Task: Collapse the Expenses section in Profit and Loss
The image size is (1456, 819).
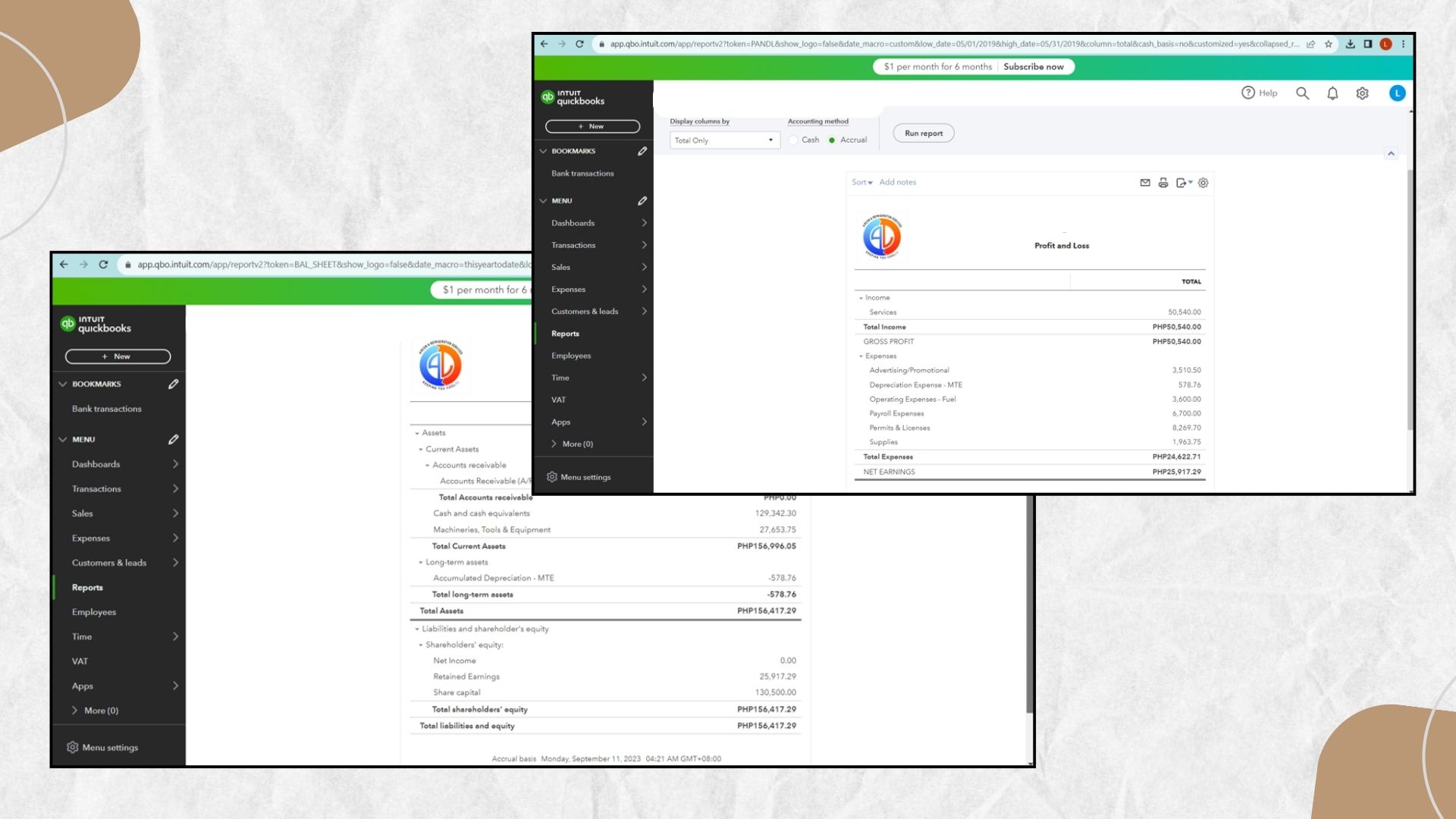Action: click(x=861, y=356)
